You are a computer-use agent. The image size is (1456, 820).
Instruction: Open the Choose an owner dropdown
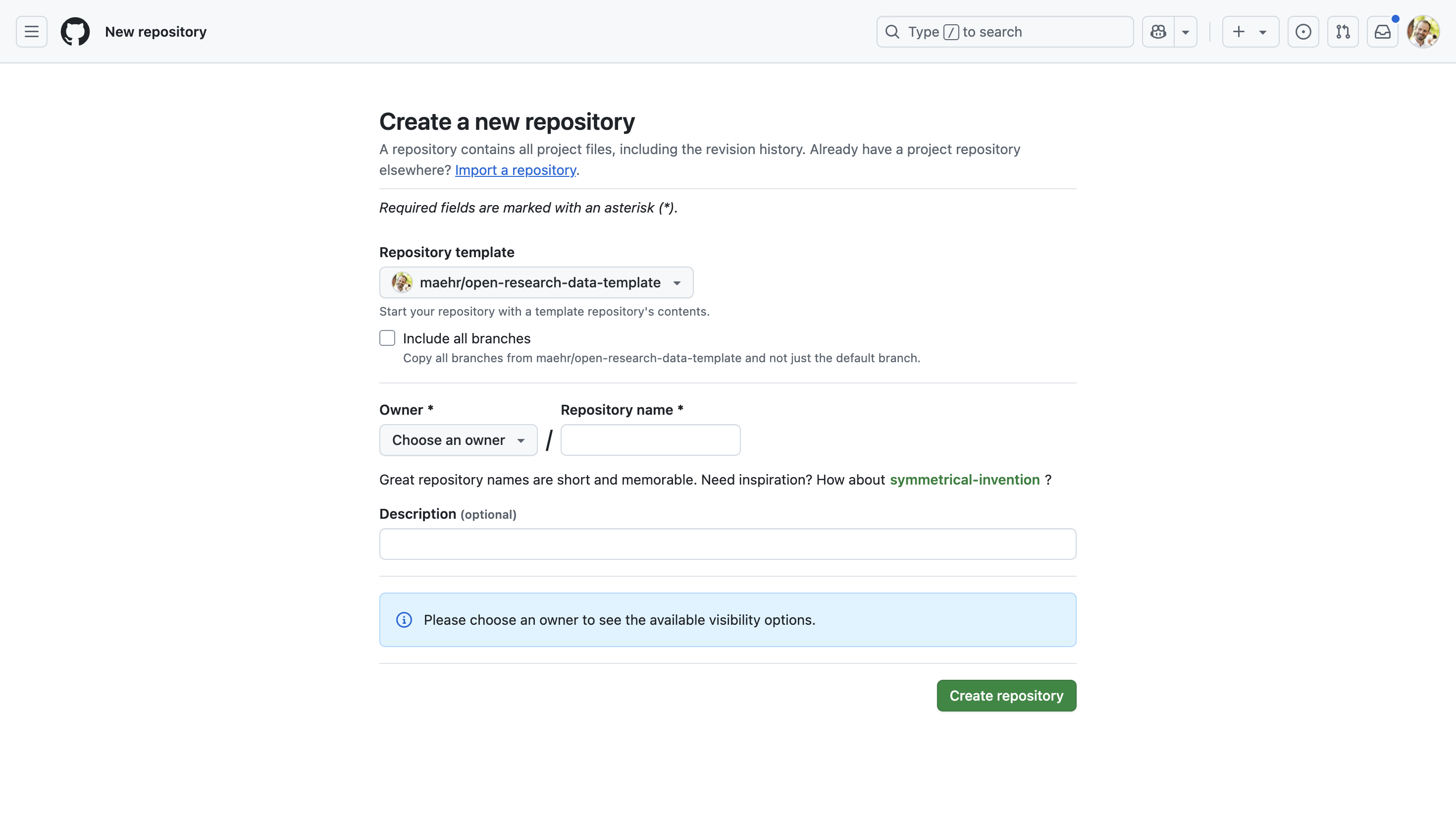point(458,440)
